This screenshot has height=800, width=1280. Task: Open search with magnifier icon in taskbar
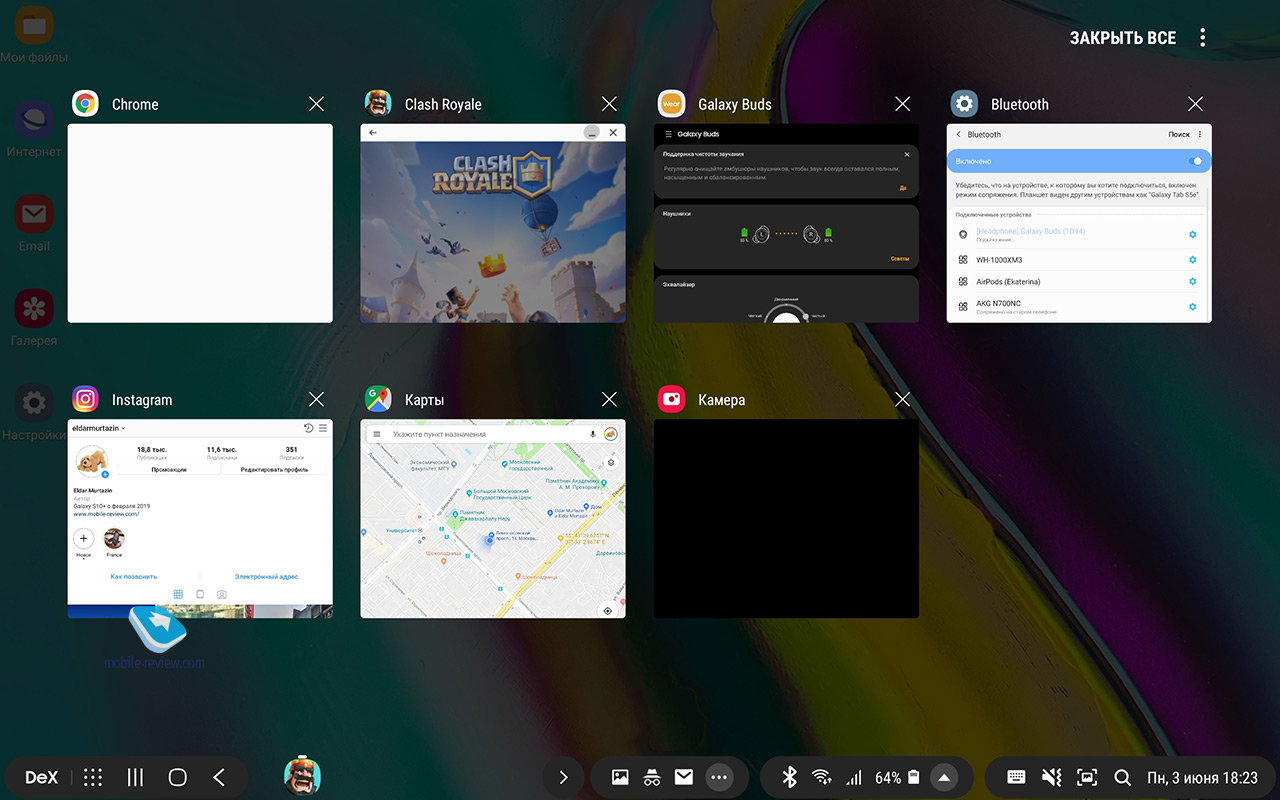(1122, 777)
